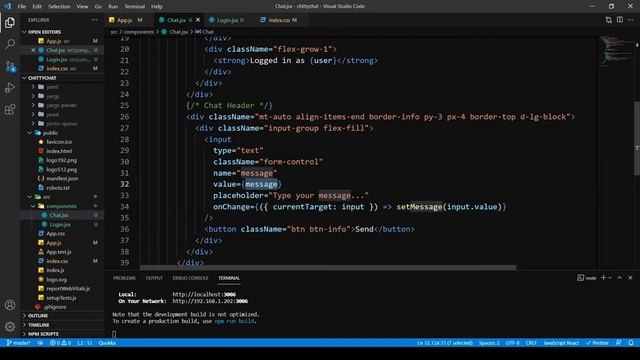Open the Extensions view

pos(10,109)
